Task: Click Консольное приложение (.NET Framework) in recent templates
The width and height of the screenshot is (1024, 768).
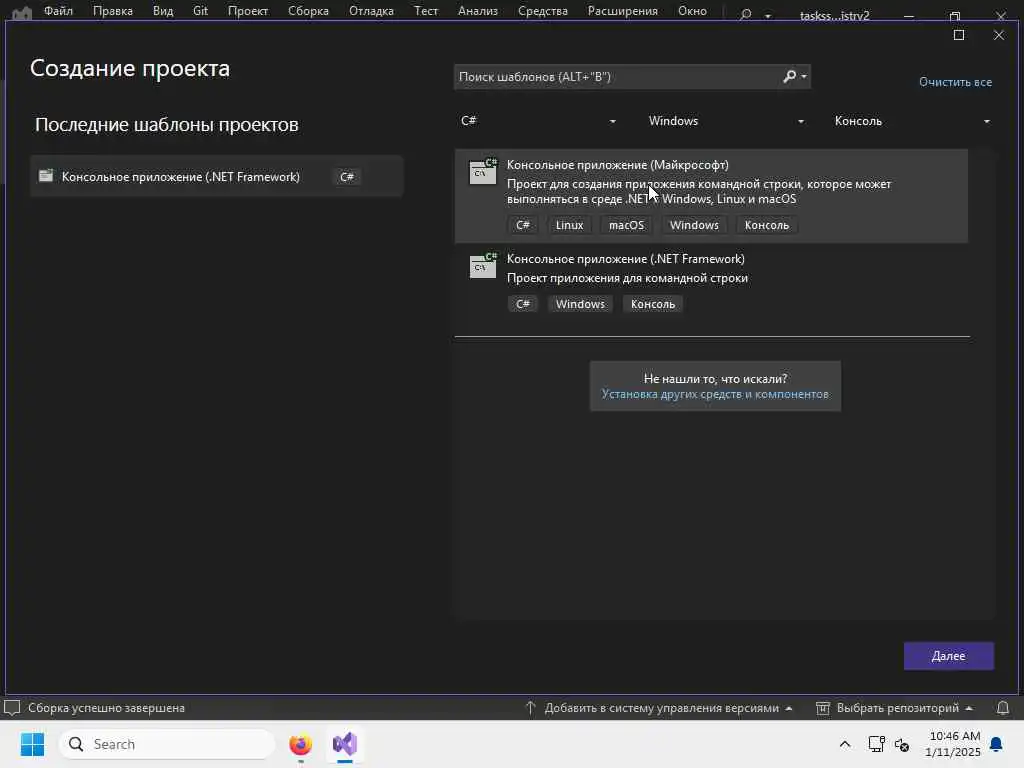Action: [181, 177]
